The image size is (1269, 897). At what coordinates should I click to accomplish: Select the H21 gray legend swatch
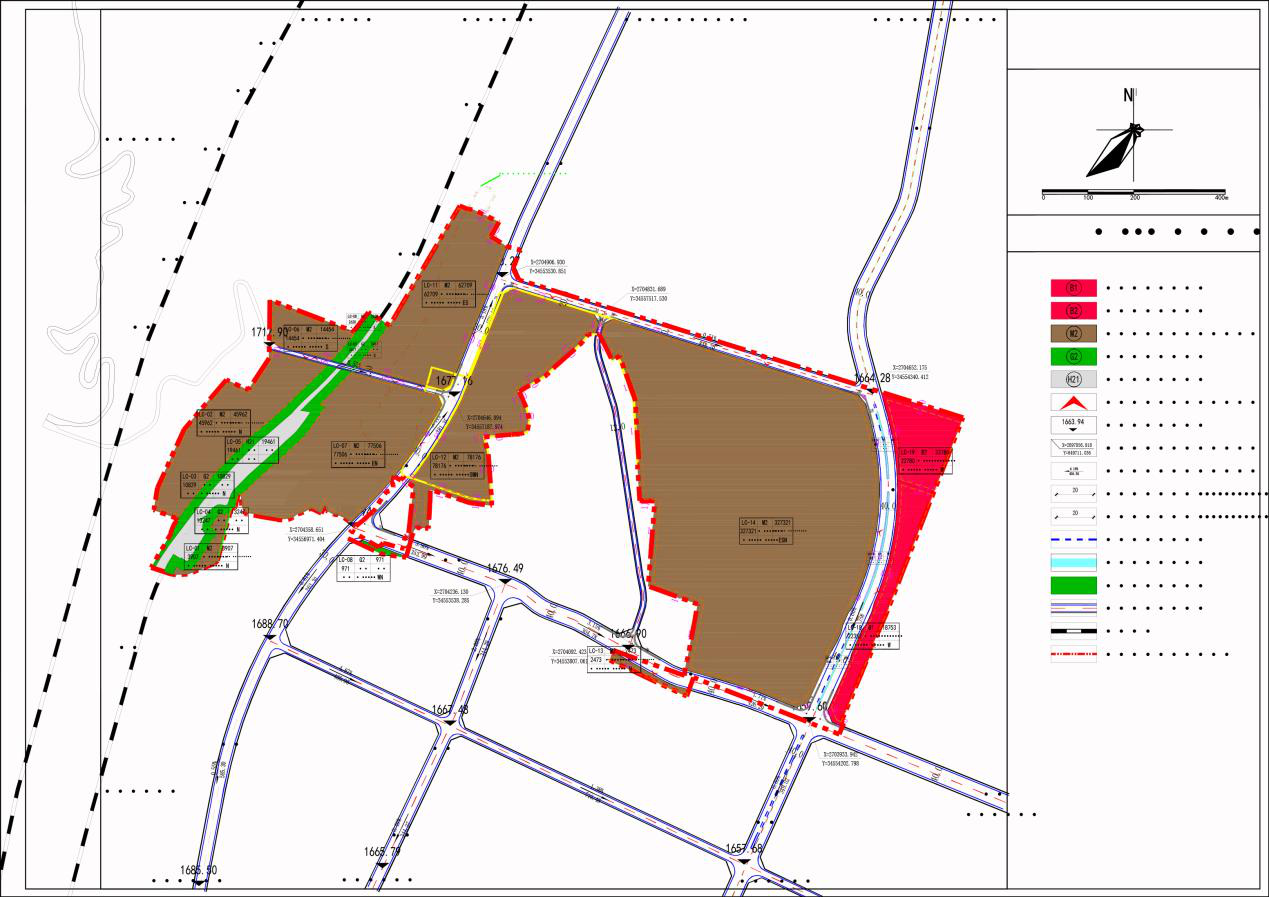(x=1073, y=380)
